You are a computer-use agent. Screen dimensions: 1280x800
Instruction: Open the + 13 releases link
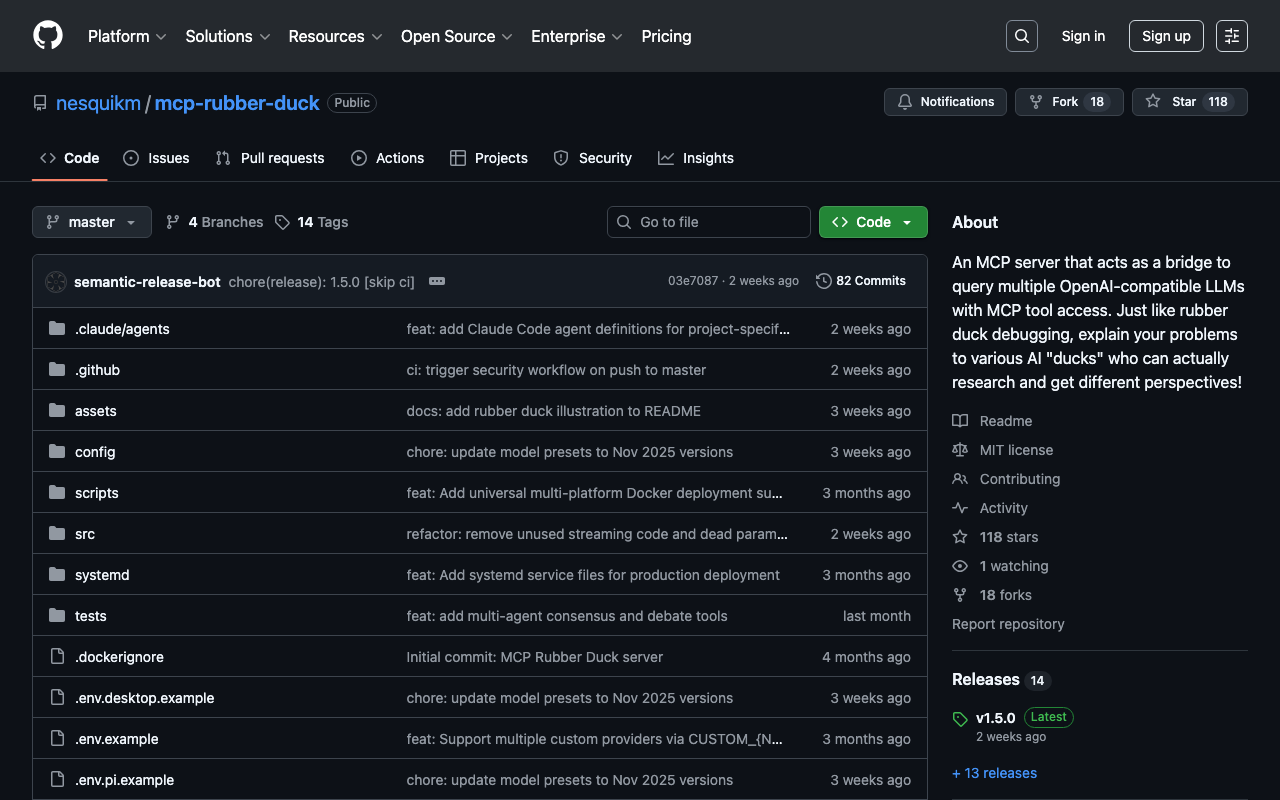pyautogui.click(x=994, y=773)
